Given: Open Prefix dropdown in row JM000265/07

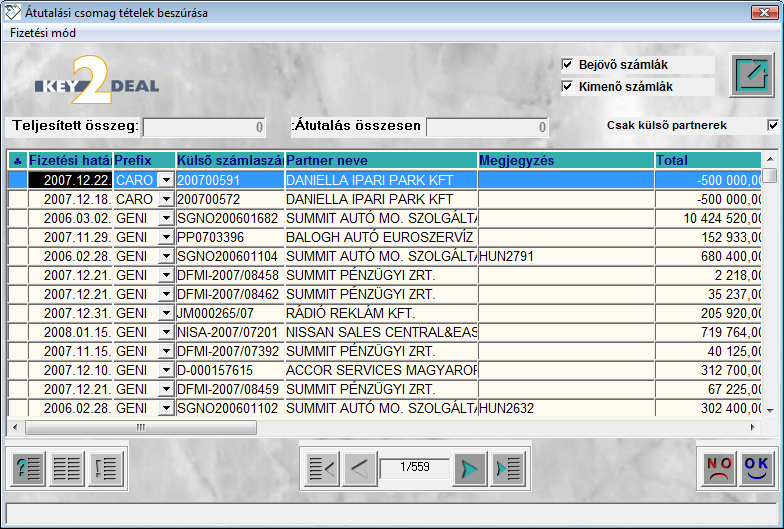Looking at the screenshot, I should [x=166, y=313].
